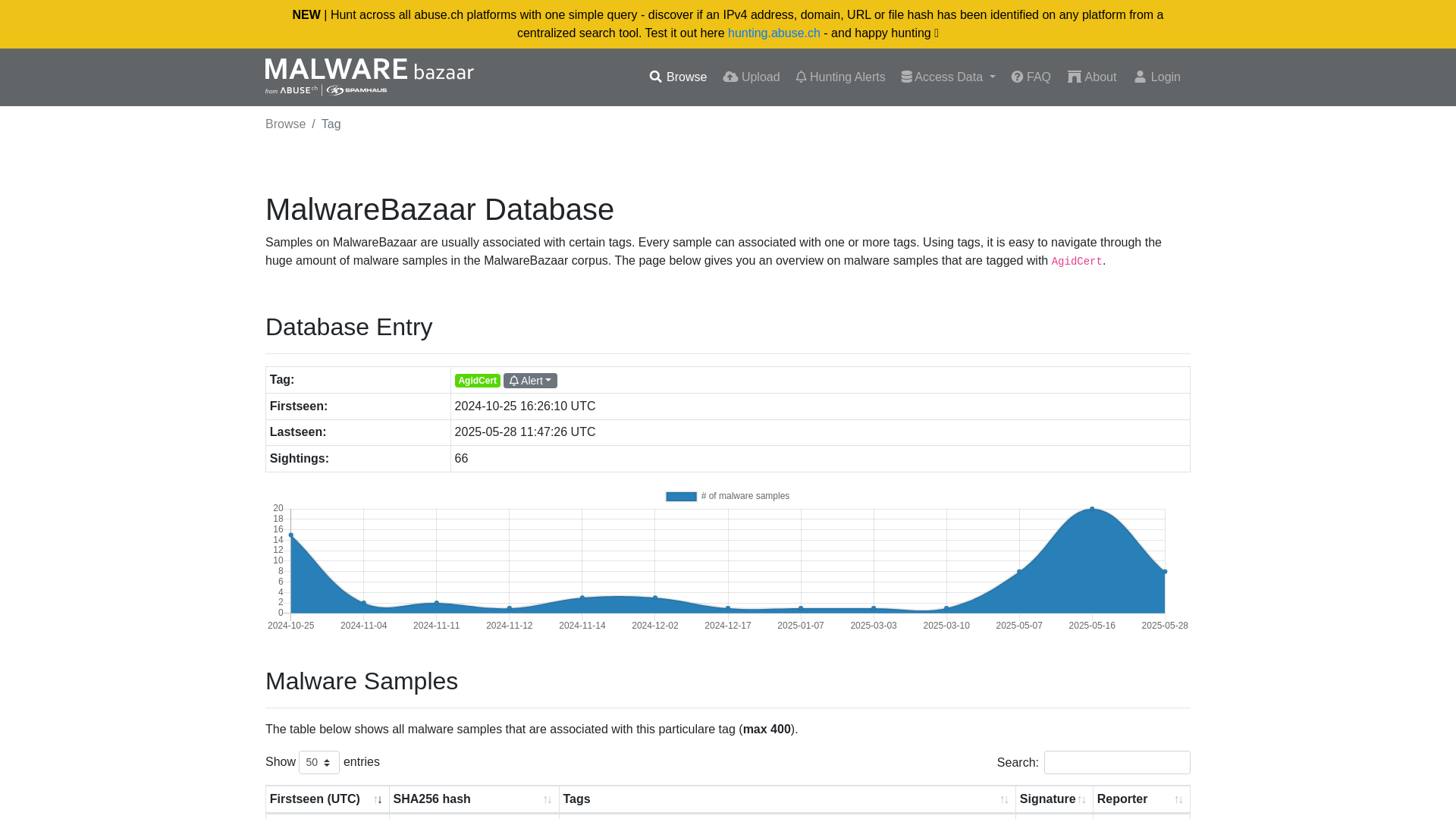The height and width of the screenshot is (819, 1456).
Task: Open the Login page
Action: pos(1157,77)
